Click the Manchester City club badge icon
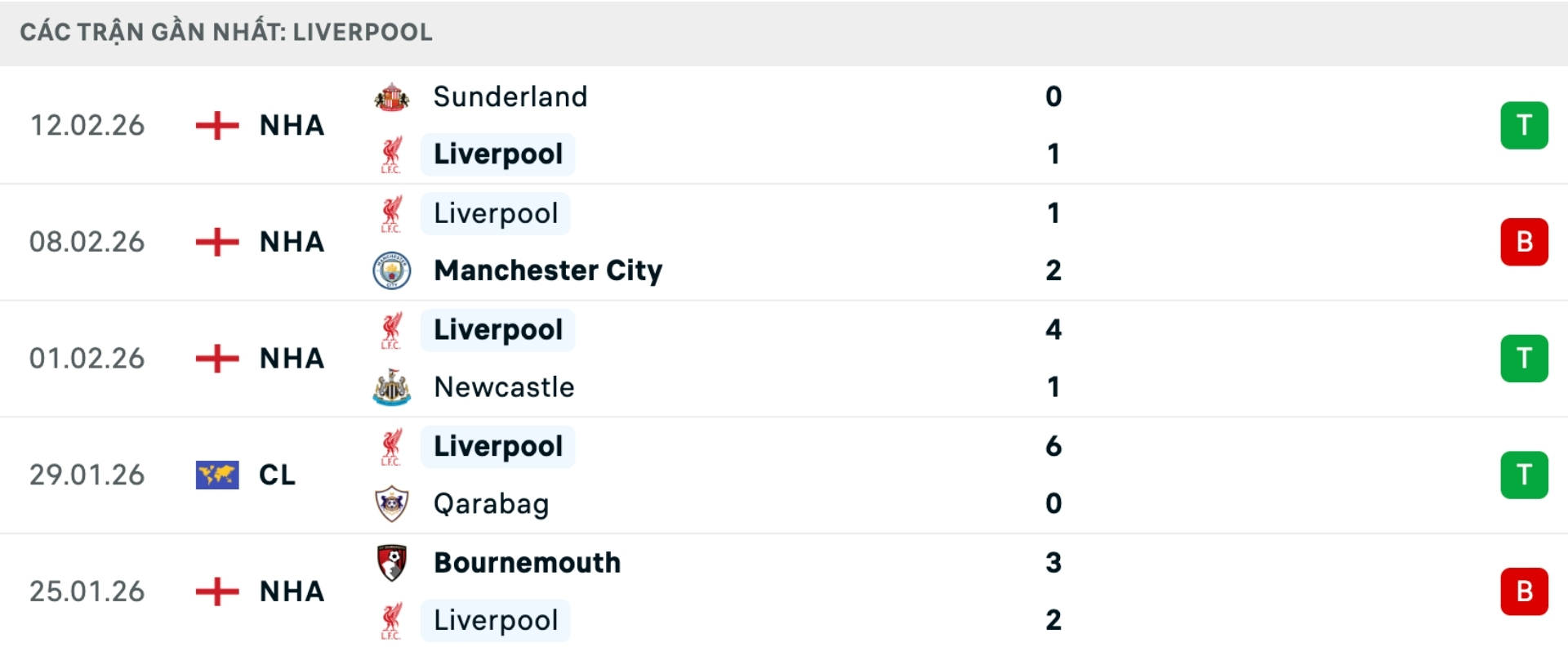The image size is (1568, 647). coord(392,270)
